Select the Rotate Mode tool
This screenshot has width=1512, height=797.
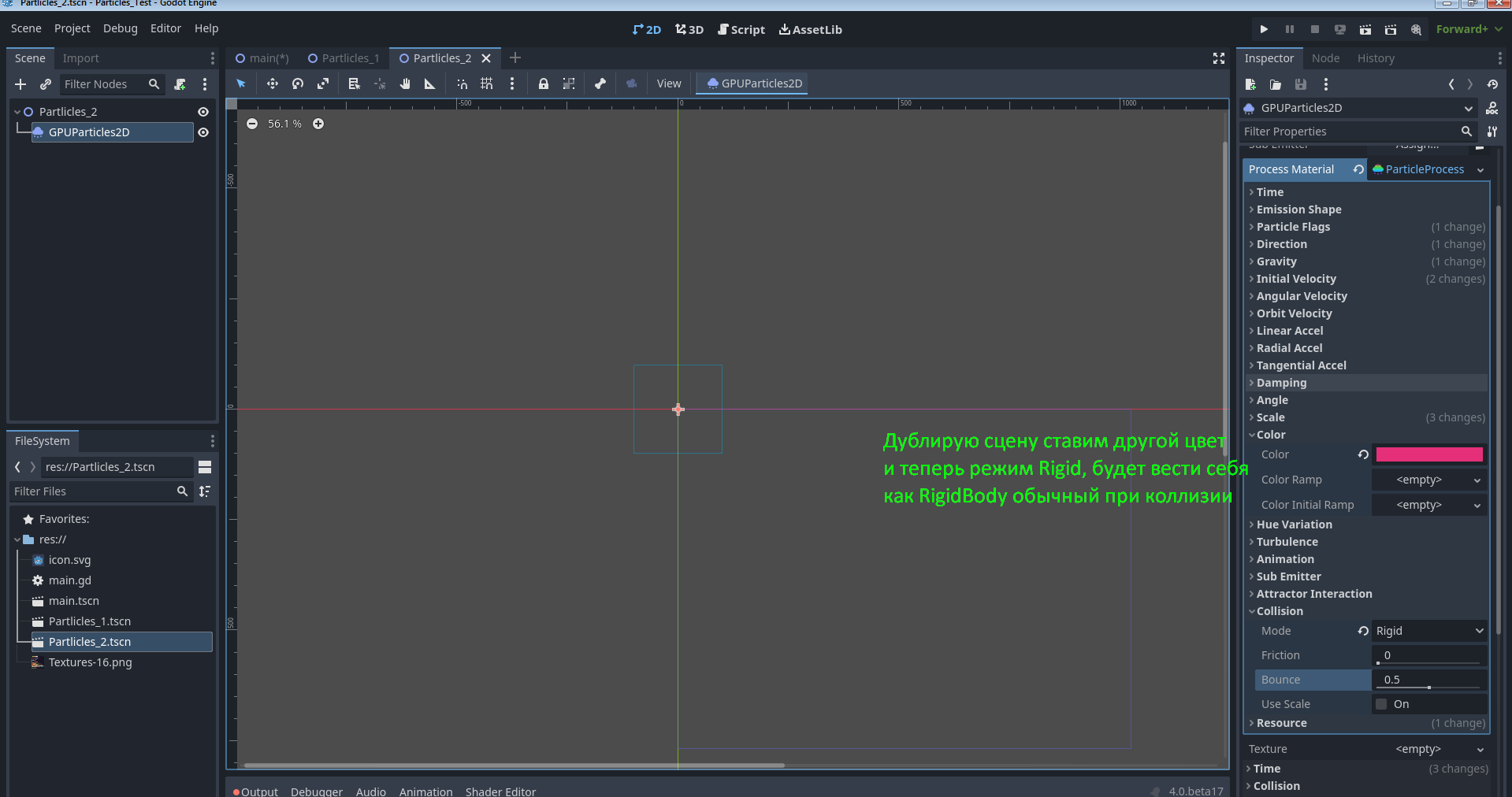(298, 83)
